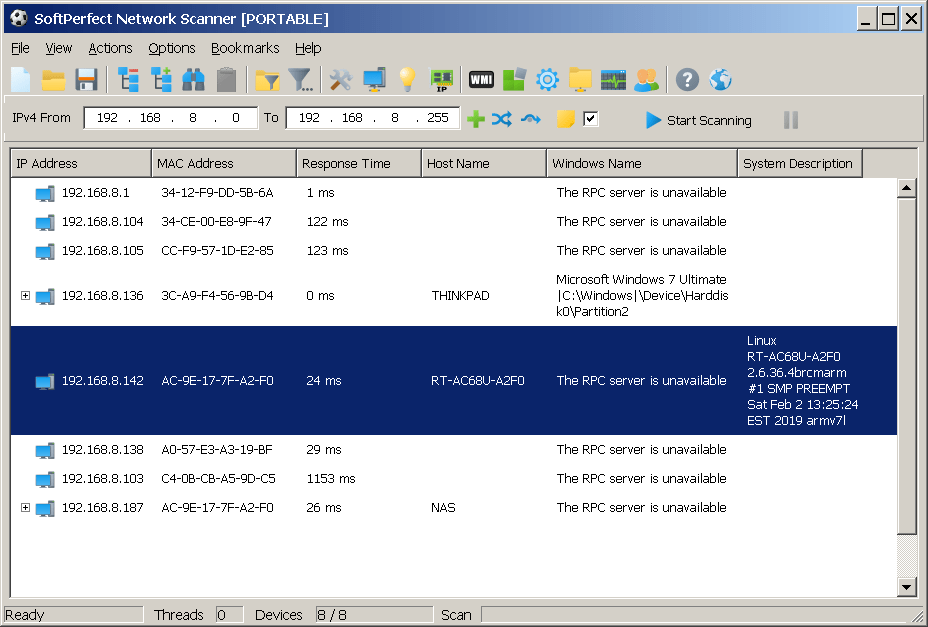Select the 192.168.8.103 row
The image size is (928, 627).
(x=453, y=478)
